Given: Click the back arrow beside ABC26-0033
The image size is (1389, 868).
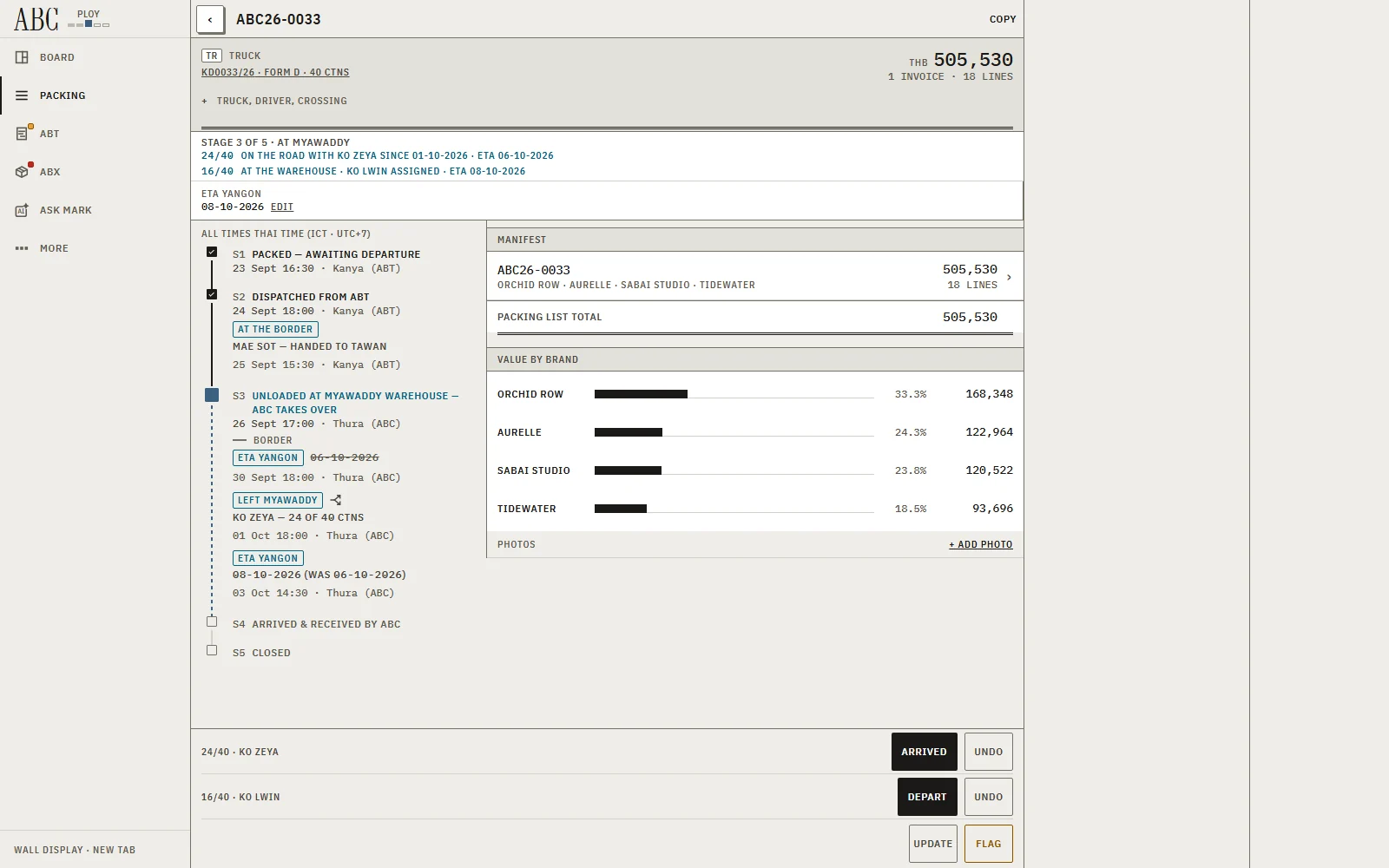Looking at the screenshot, I should tap(210, 19).
